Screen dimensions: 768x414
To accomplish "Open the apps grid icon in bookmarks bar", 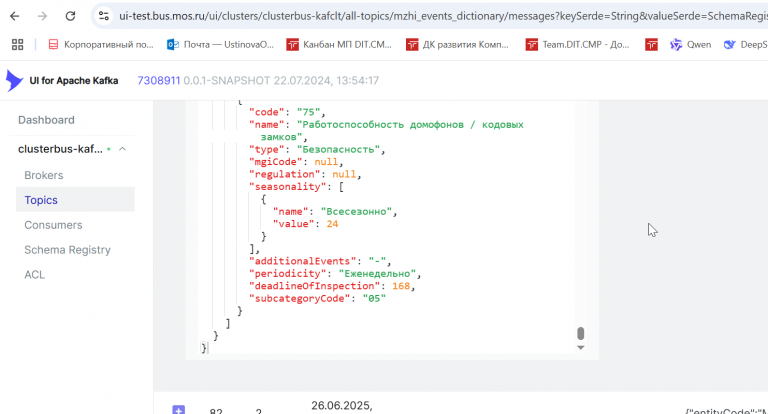I will 18,45.
